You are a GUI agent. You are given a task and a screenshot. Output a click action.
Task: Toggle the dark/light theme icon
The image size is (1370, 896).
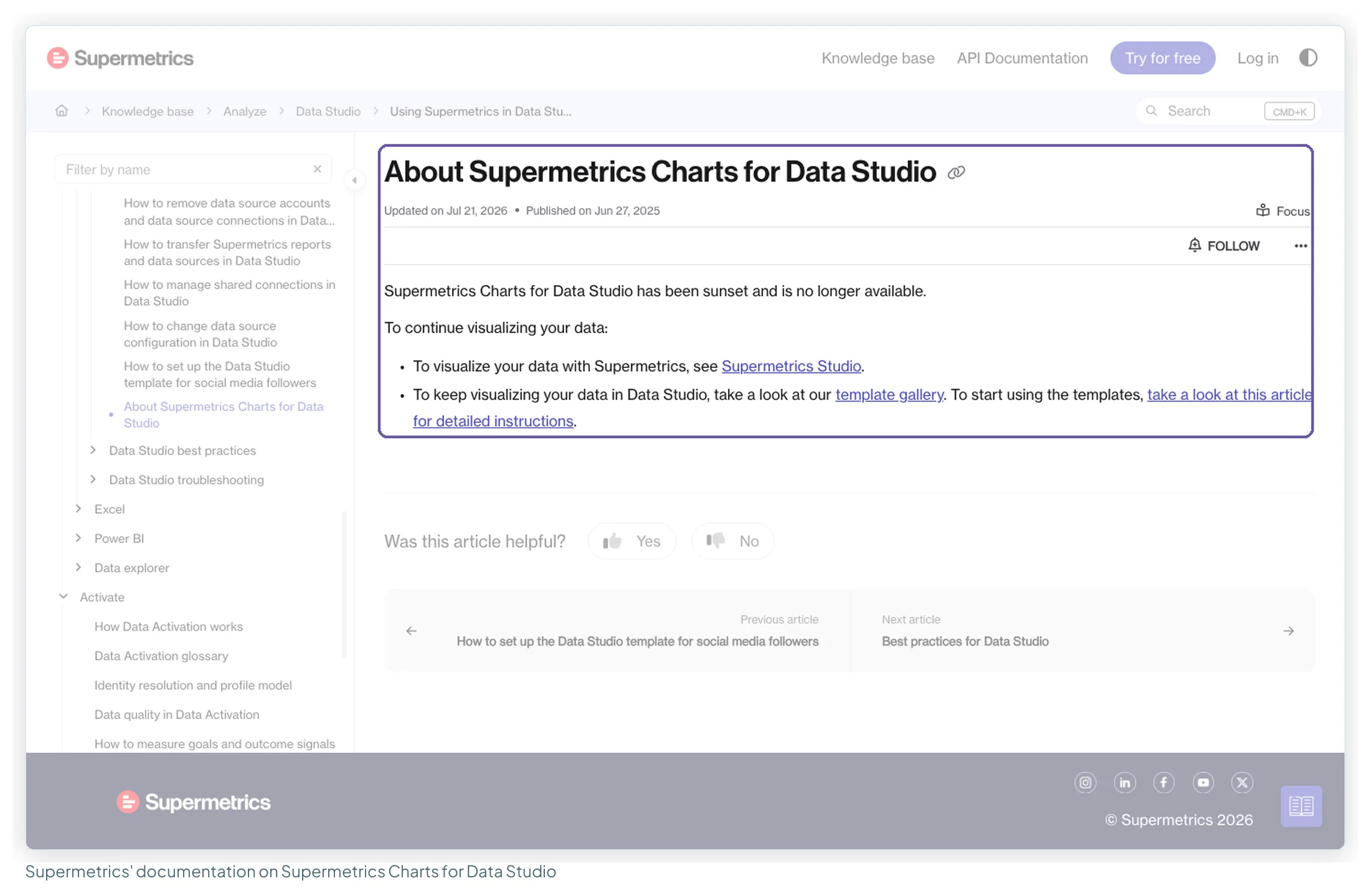1308,58
